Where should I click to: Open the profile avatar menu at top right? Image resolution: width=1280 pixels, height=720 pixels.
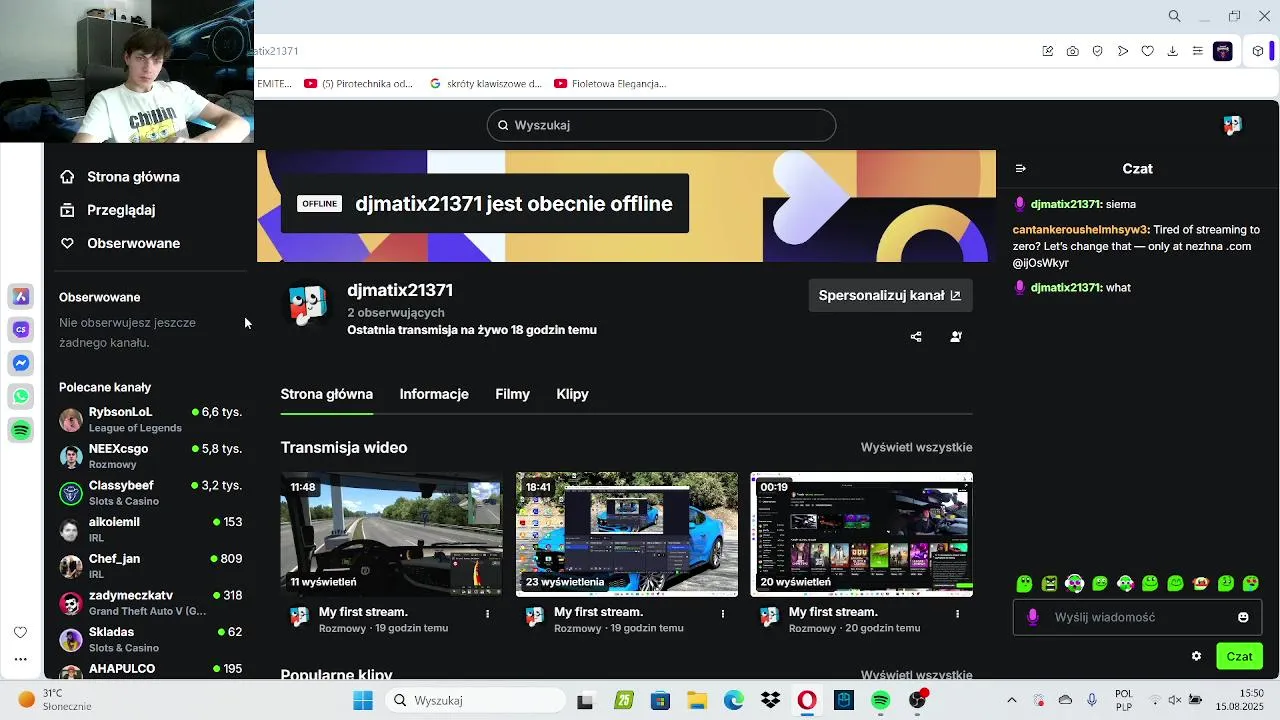(1232, 125)
